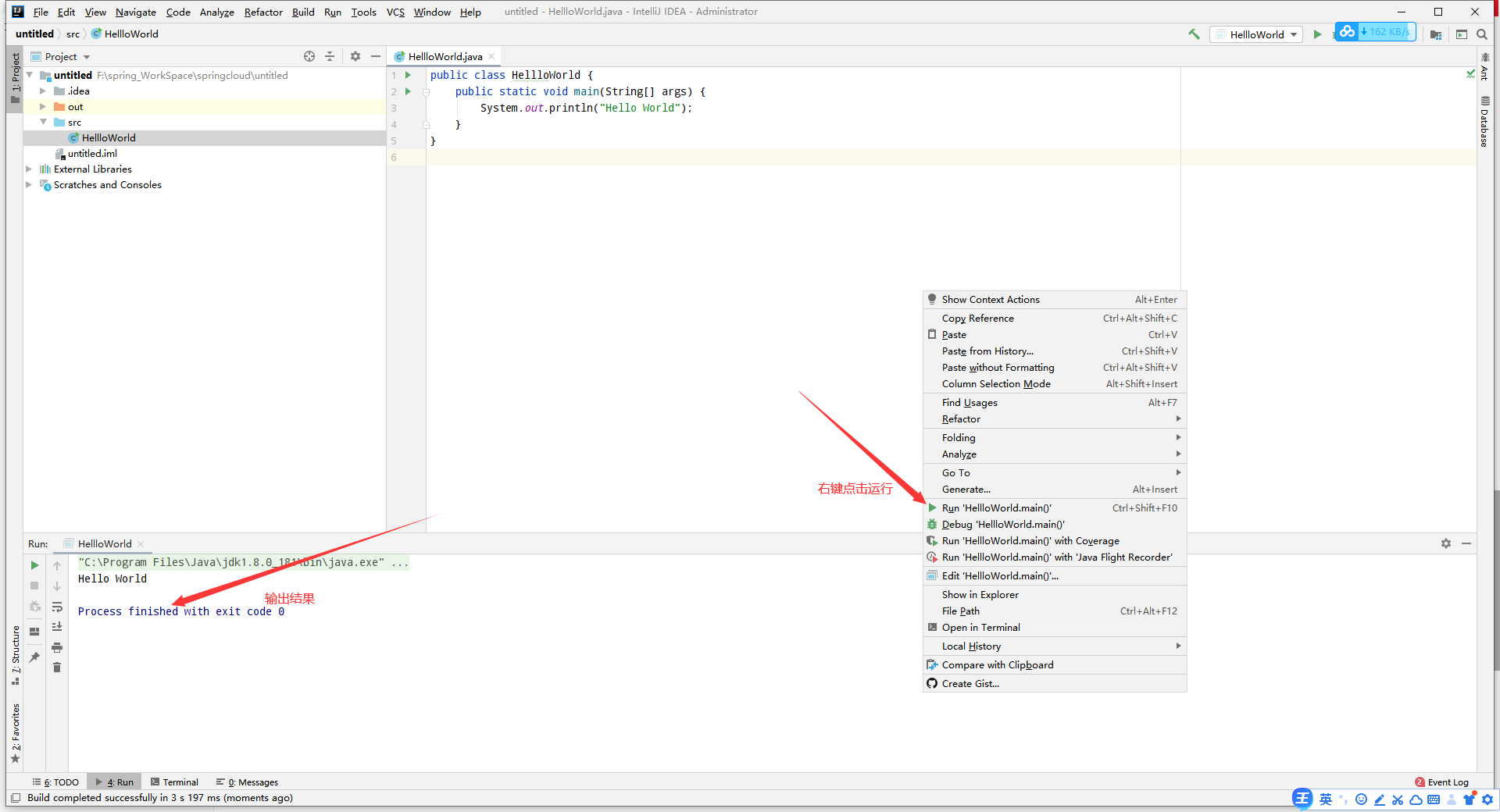Open the Terminal tool window button

click(174, 782)
